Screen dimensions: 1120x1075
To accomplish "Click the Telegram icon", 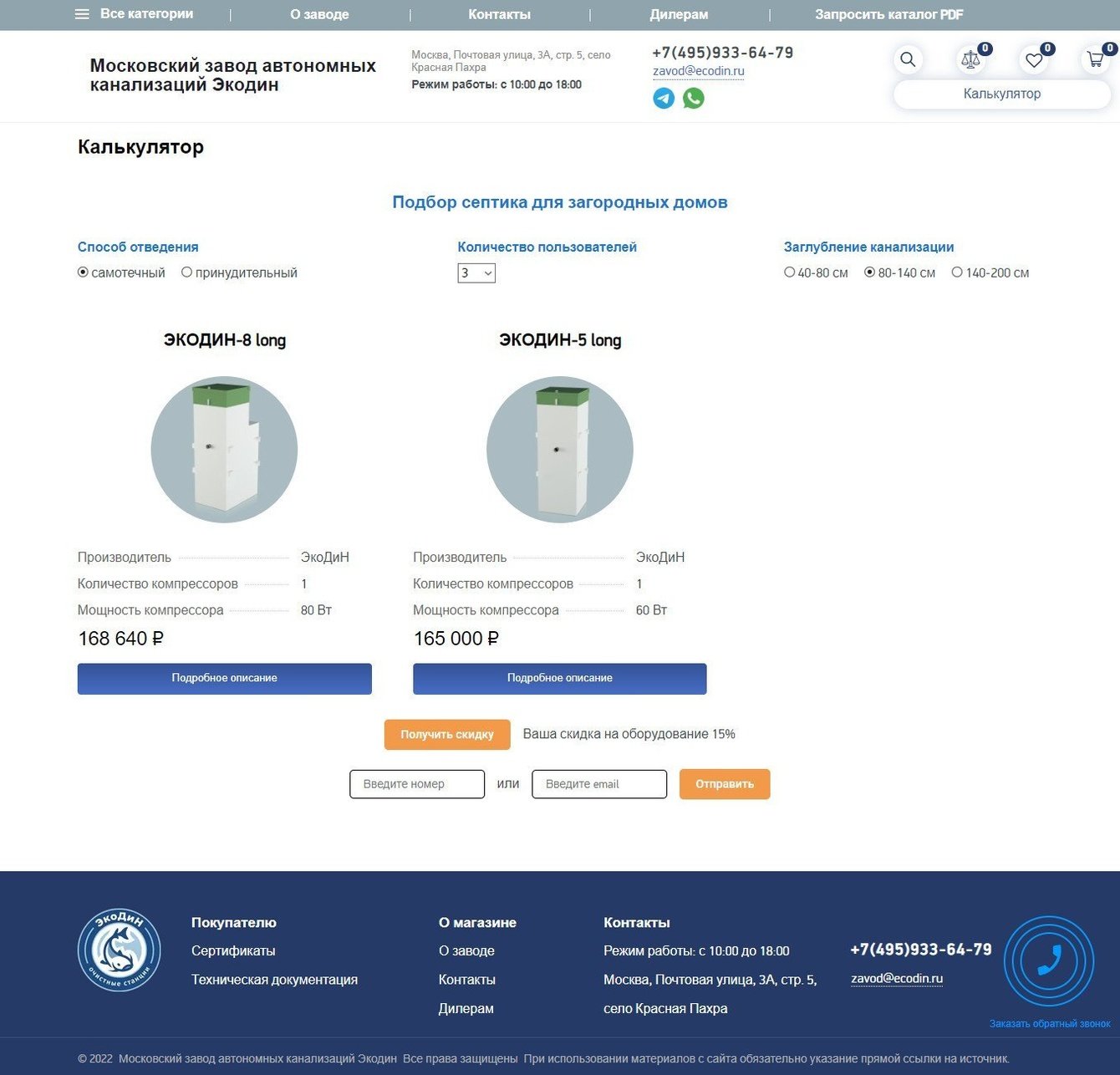I will [664, 98].
